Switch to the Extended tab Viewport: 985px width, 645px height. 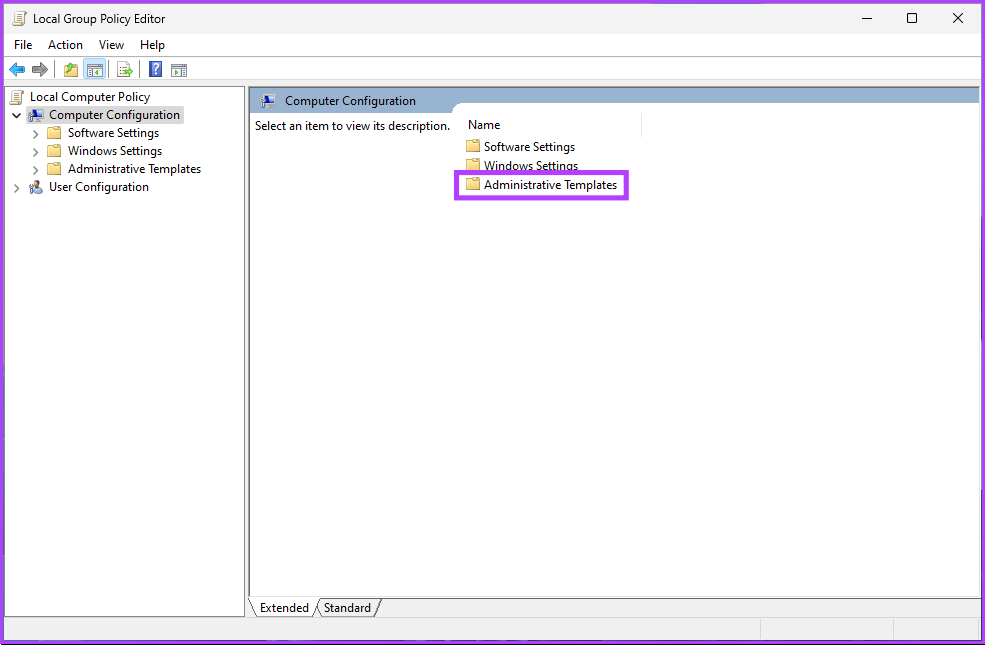(x=284, y=608)
